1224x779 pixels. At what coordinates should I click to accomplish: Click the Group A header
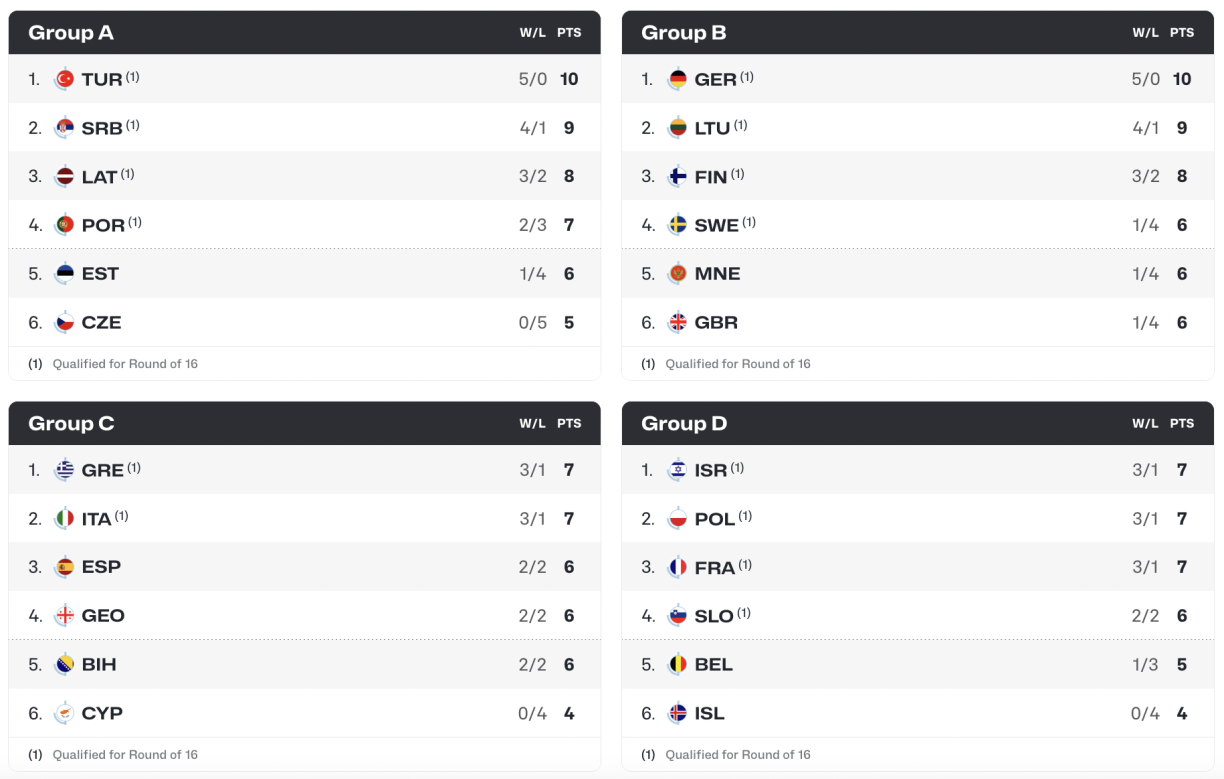click(x=71, y=33)
